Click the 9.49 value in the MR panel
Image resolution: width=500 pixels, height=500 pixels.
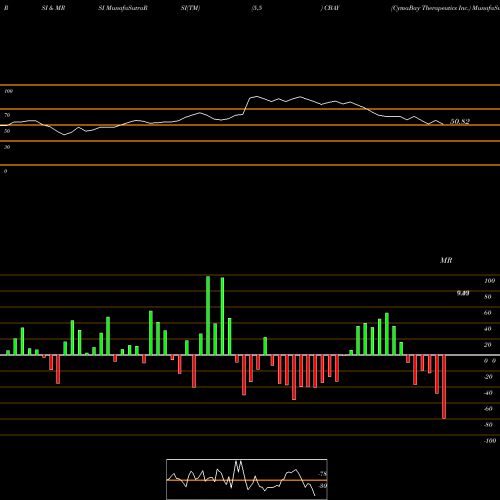463,293
